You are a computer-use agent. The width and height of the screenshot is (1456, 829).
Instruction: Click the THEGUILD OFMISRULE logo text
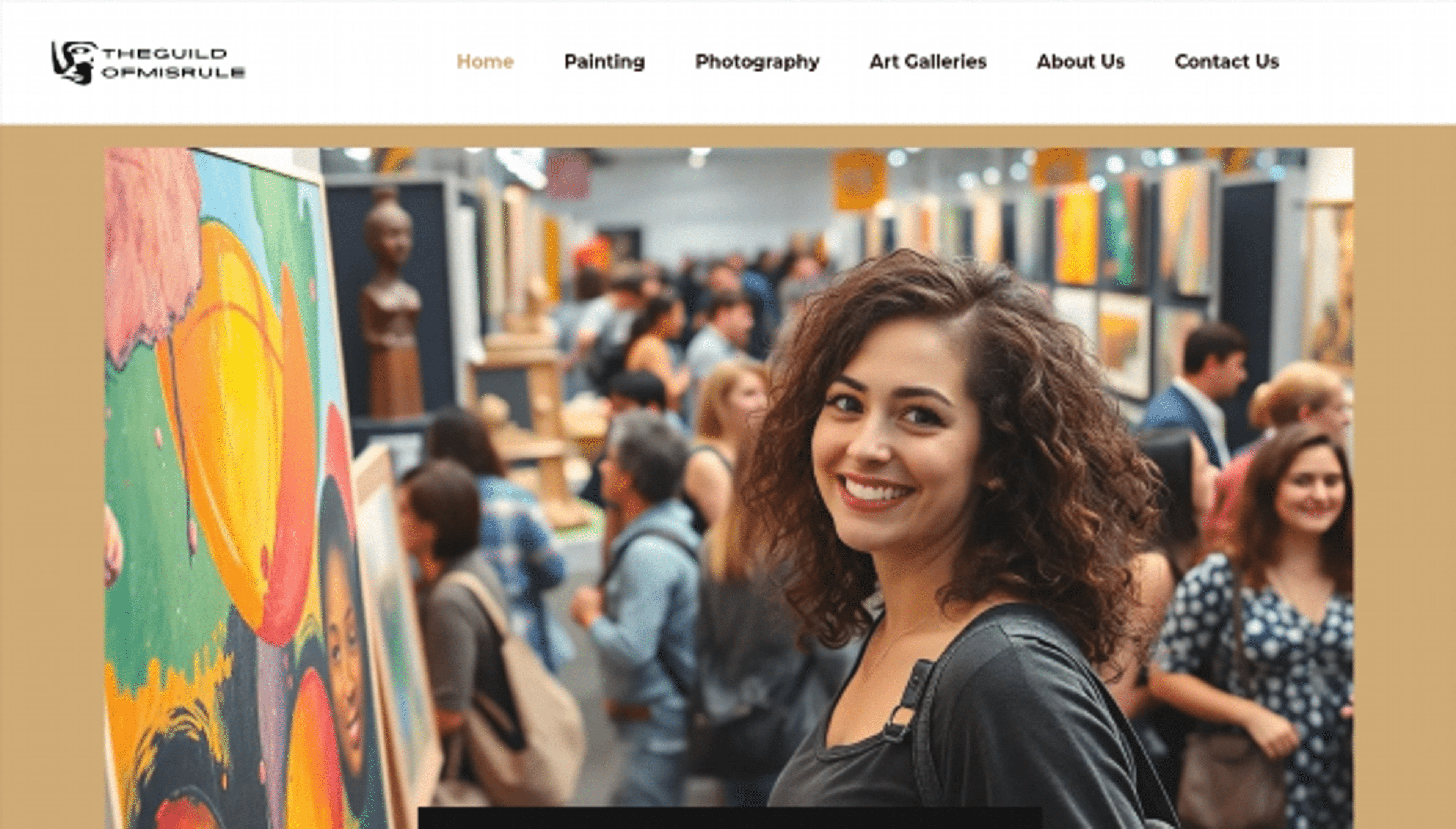(174, 63)
